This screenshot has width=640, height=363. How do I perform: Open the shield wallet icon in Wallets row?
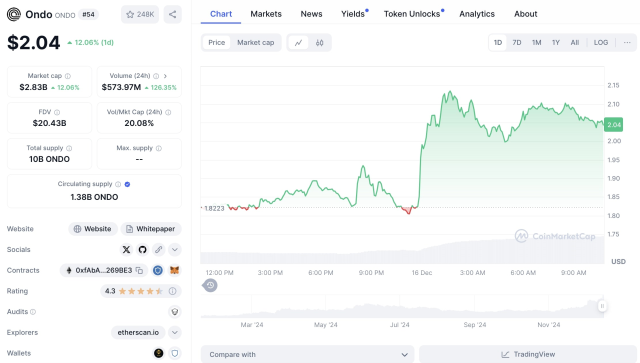click(175, 353)
